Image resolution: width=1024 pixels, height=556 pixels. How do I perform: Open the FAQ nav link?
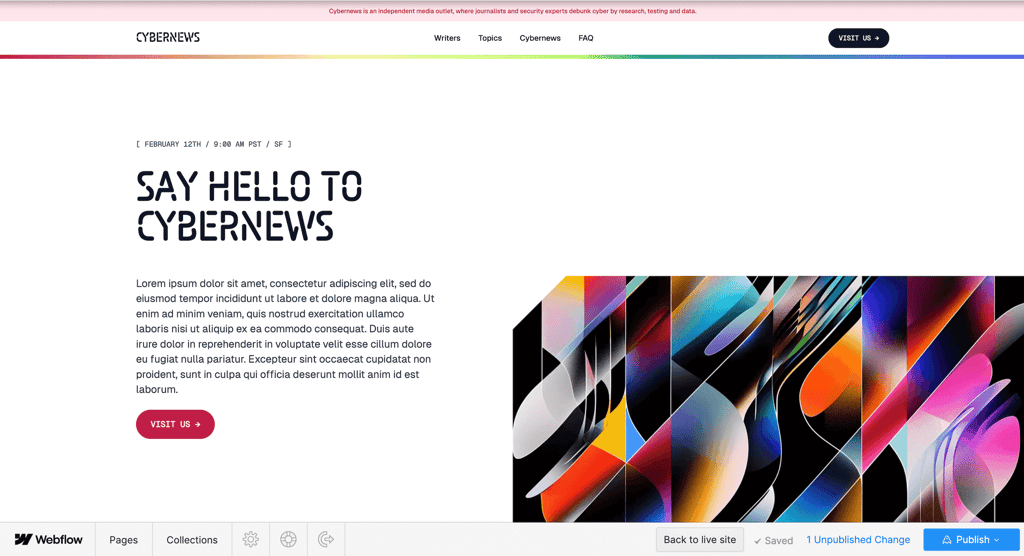(586, 38)
